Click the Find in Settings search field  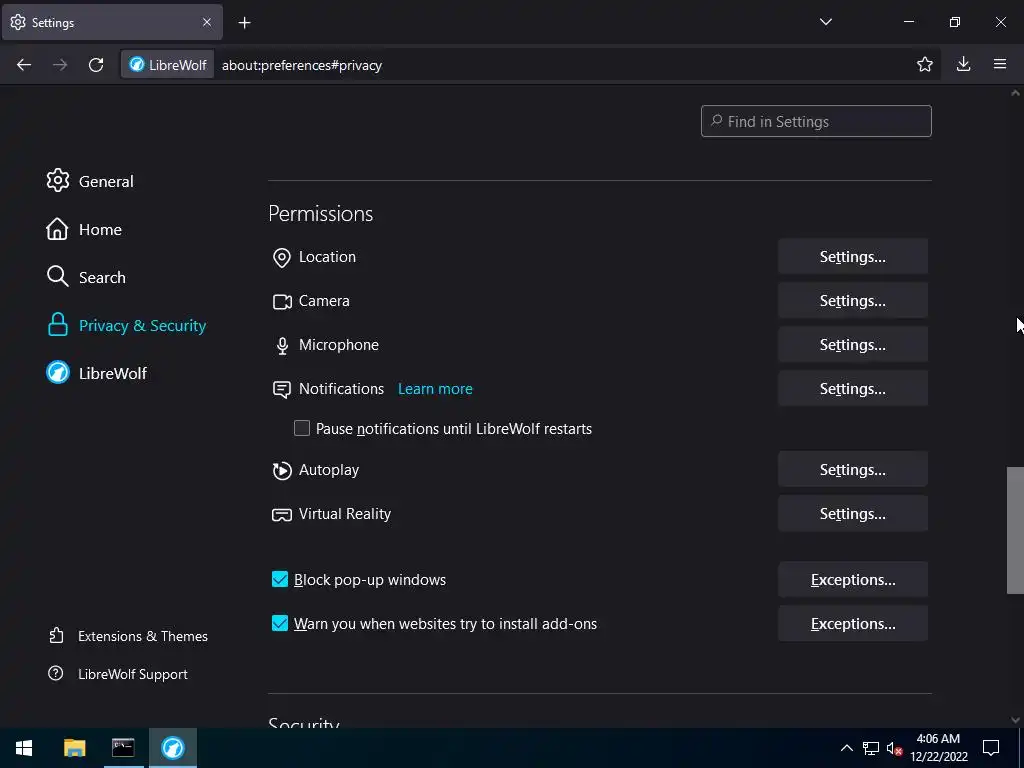[816, 121]
